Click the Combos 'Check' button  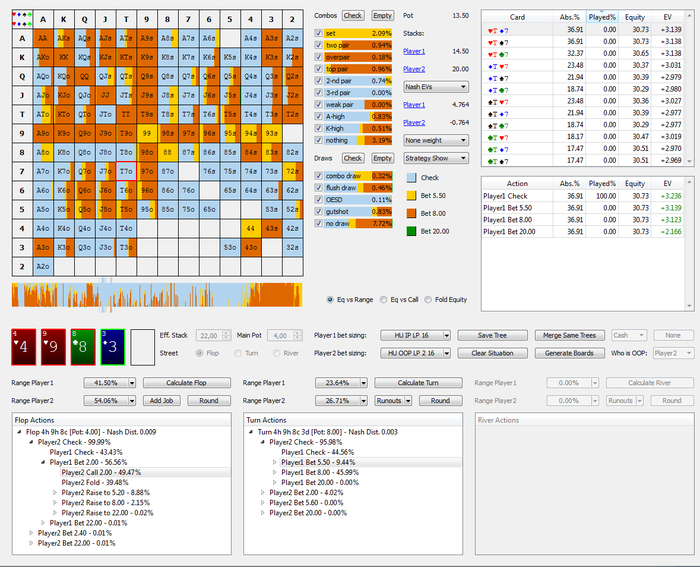[x=353, y=16]
